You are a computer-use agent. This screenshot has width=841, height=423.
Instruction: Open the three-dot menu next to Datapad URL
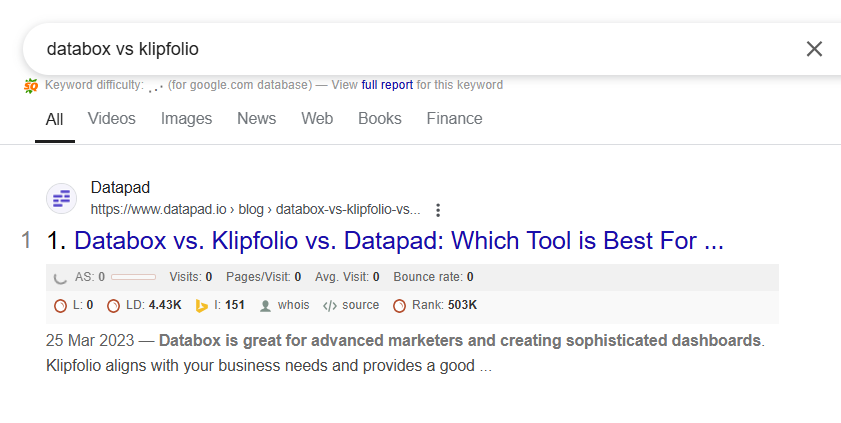(x=438, y=210)
